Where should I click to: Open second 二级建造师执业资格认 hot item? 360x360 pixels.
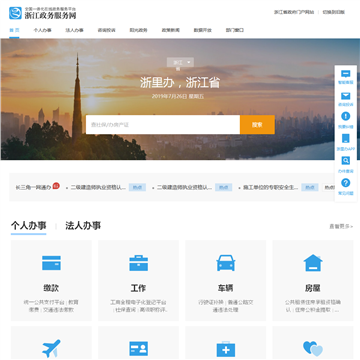click(x=184, y=188)
